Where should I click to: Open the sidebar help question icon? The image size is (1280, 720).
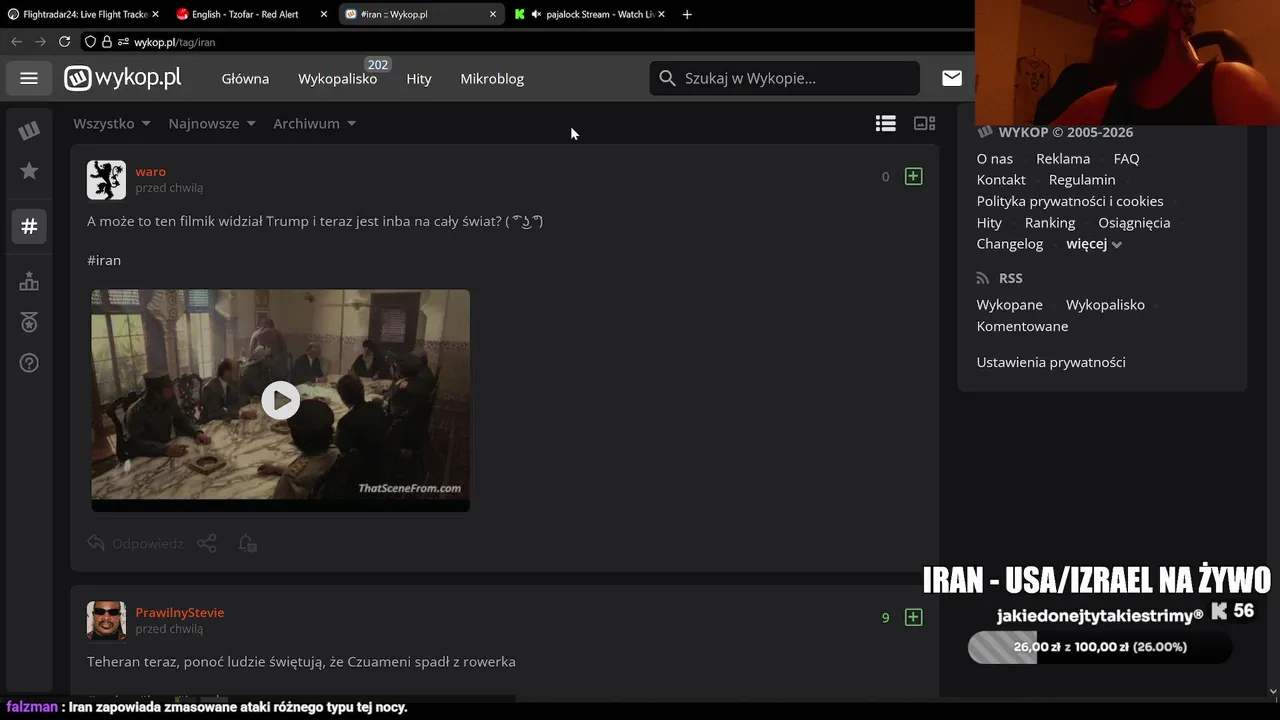29,363
